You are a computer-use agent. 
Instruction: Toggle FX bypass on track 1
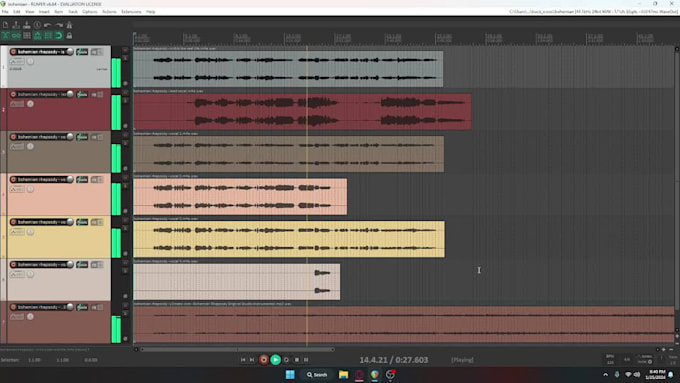point(100,52)
